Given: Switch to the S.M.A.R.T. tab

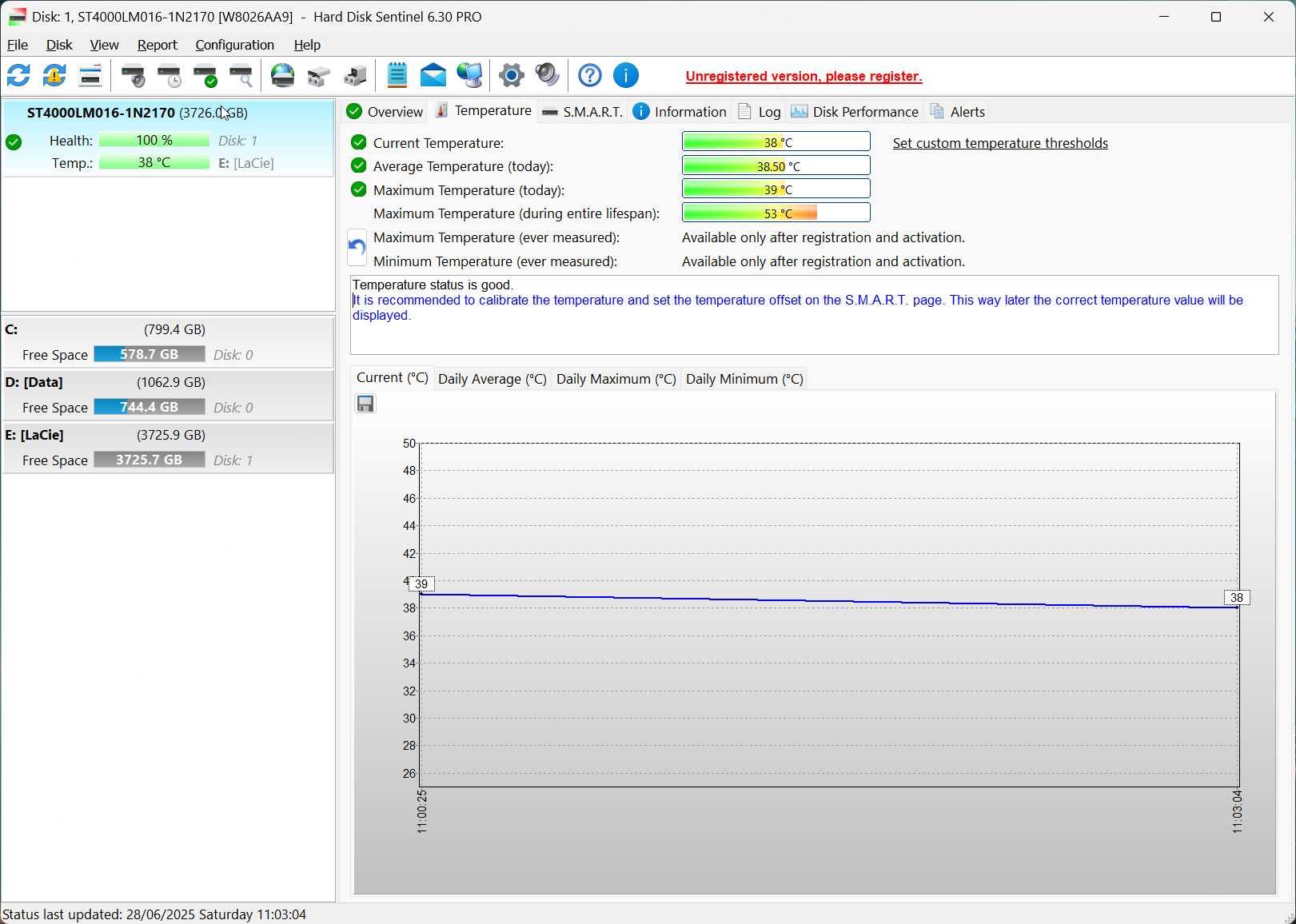Looking at the screenshot, I should [x=582, y=112].
